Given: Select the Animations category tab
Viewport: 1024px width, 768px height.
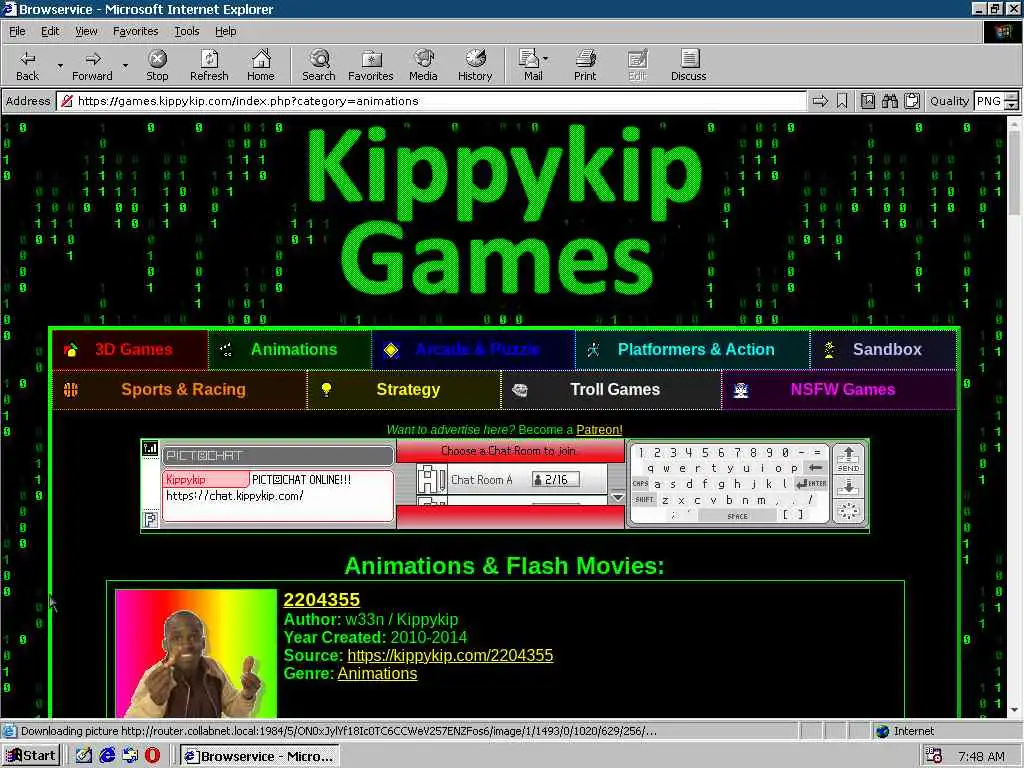Looking at the screenshot, I should point(290,349).
